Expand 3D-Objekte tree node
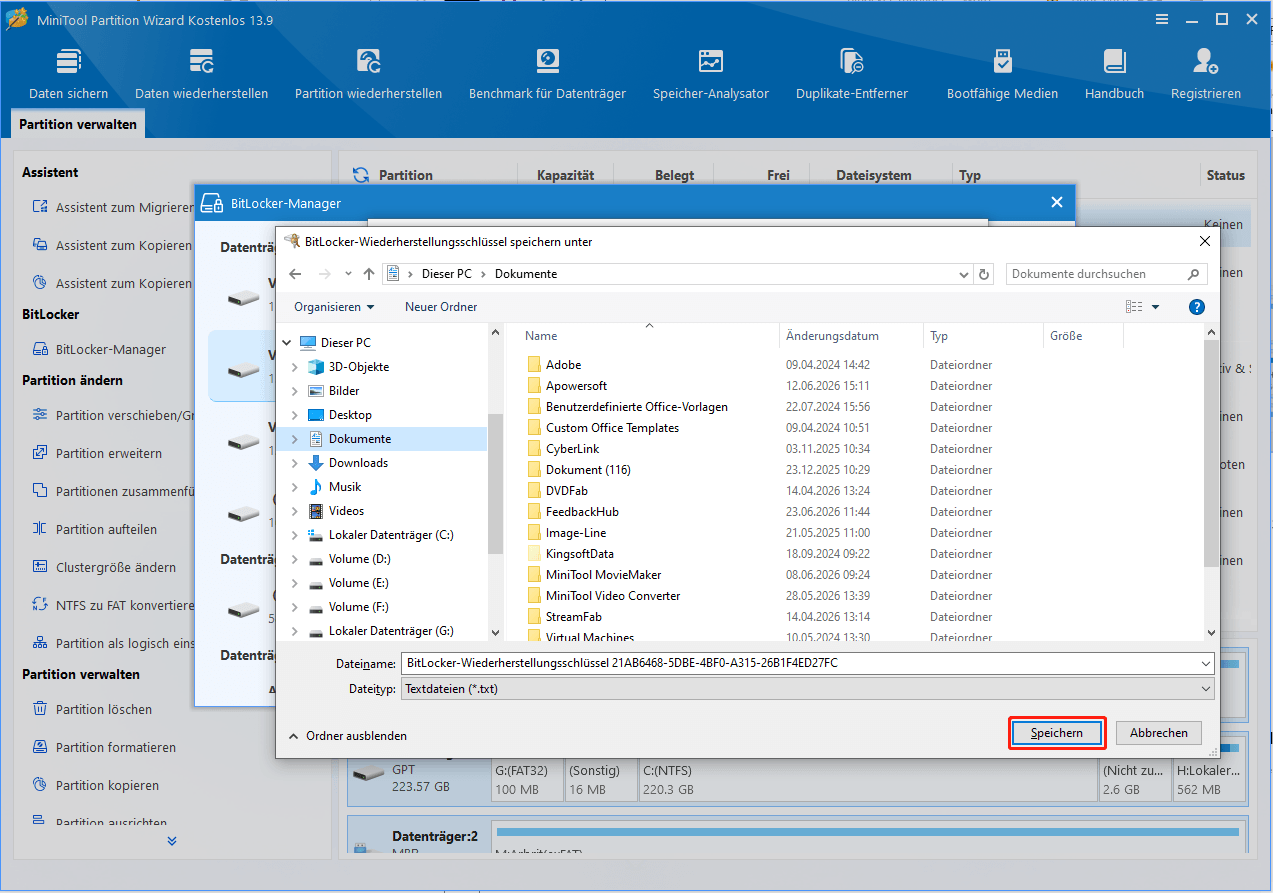1273x893 pixels. point(294,367)
